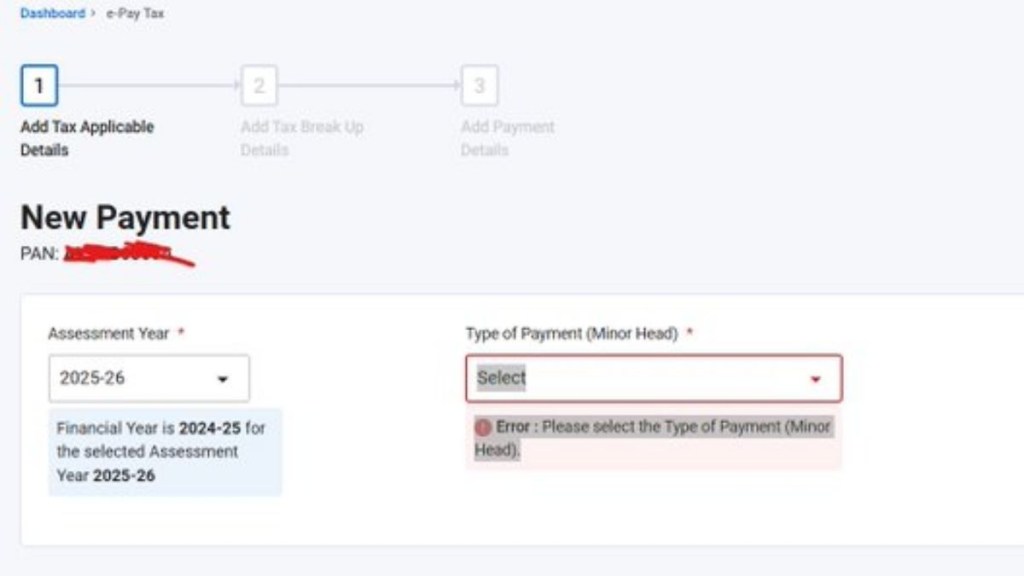
Task: Jump to step 3 number box
Action: pyautogui.click(x=479, y=86)
